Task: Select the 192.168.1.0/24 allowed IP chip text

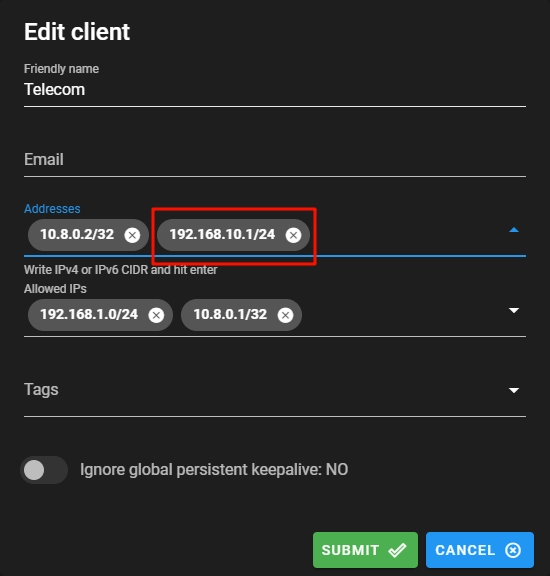Action: click(x=89, y=314)
